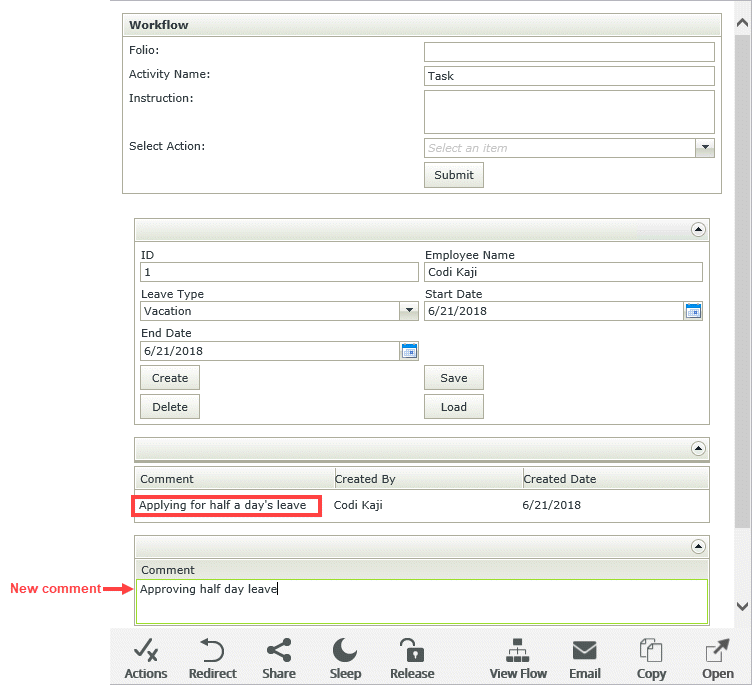This screenshot has height=685, width=752.
Task: Click the Copy icon
Action: click(651, 658)
